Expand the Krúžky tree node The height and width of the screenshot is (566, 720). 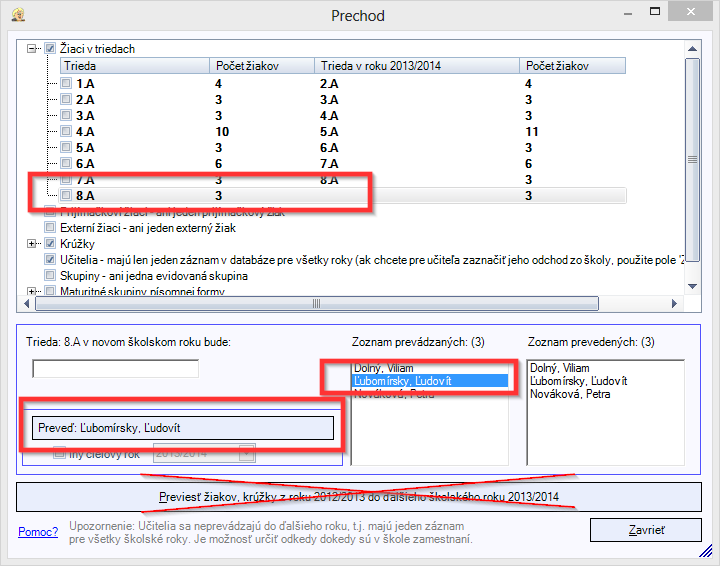point(32,244)
